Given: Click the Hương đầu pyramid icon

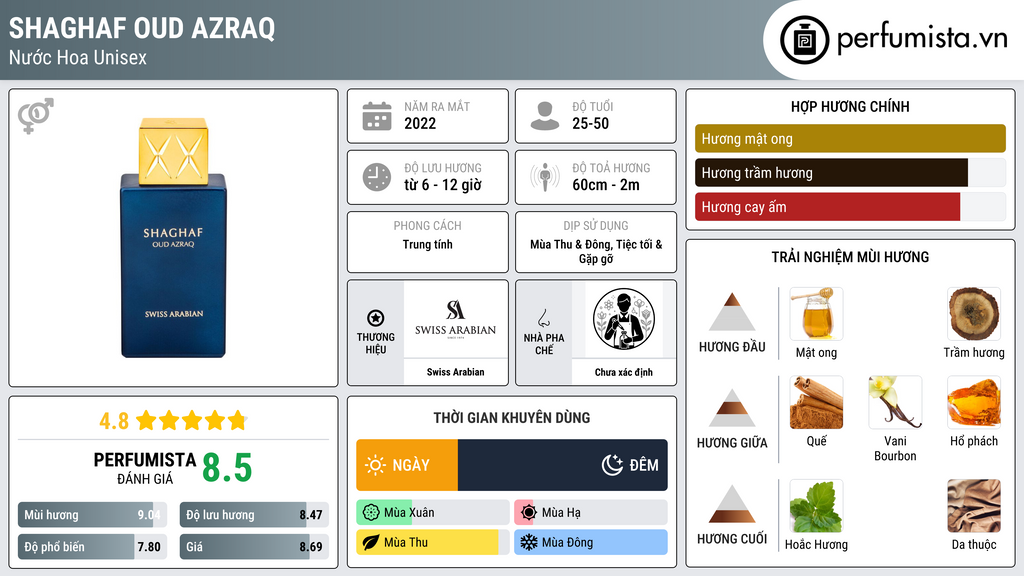Looking at the screenshot, I should tap(732, 312).
